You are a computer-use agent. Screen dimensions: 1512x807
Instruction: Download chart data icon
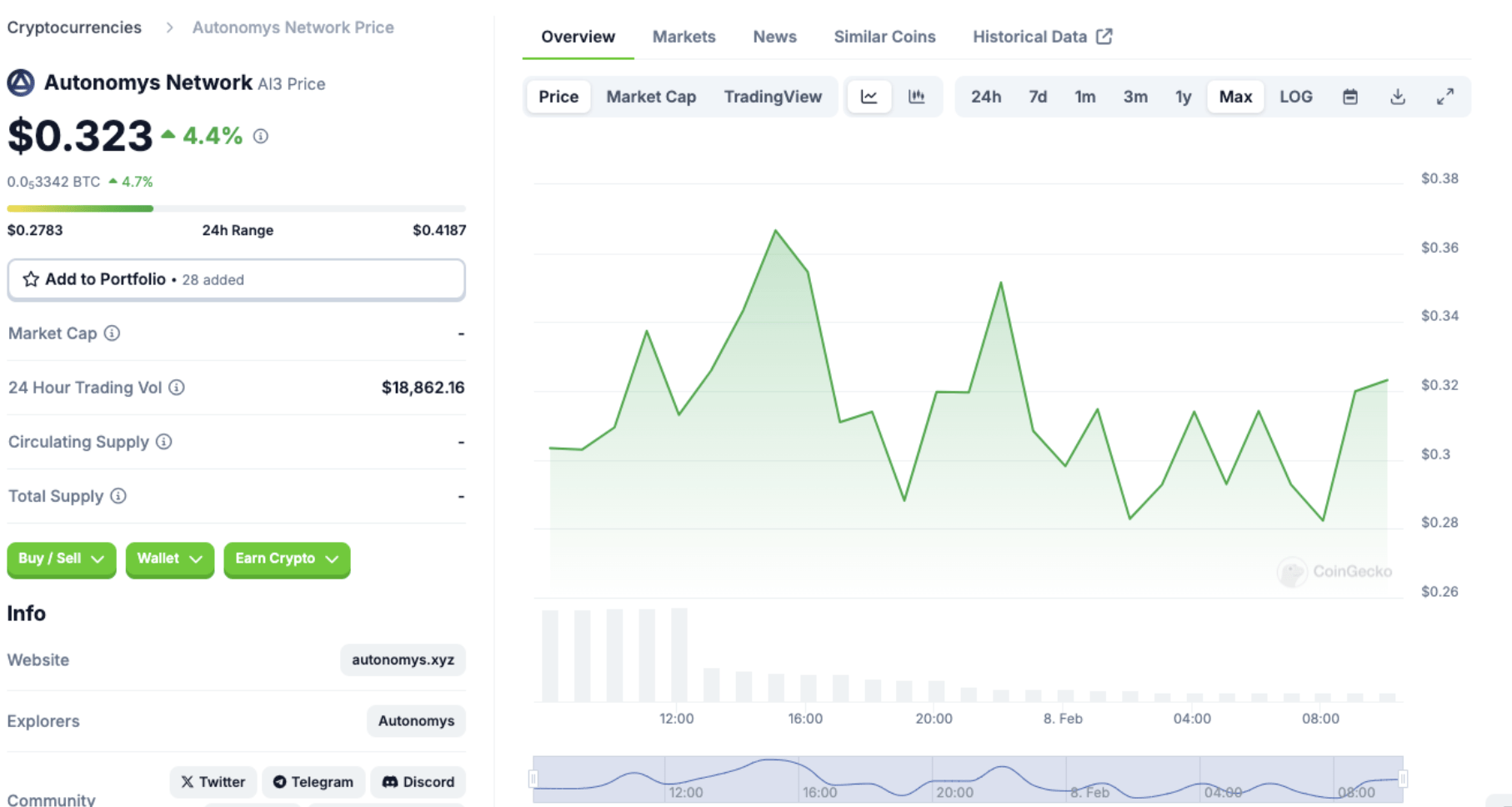[x=1398, y=97]
